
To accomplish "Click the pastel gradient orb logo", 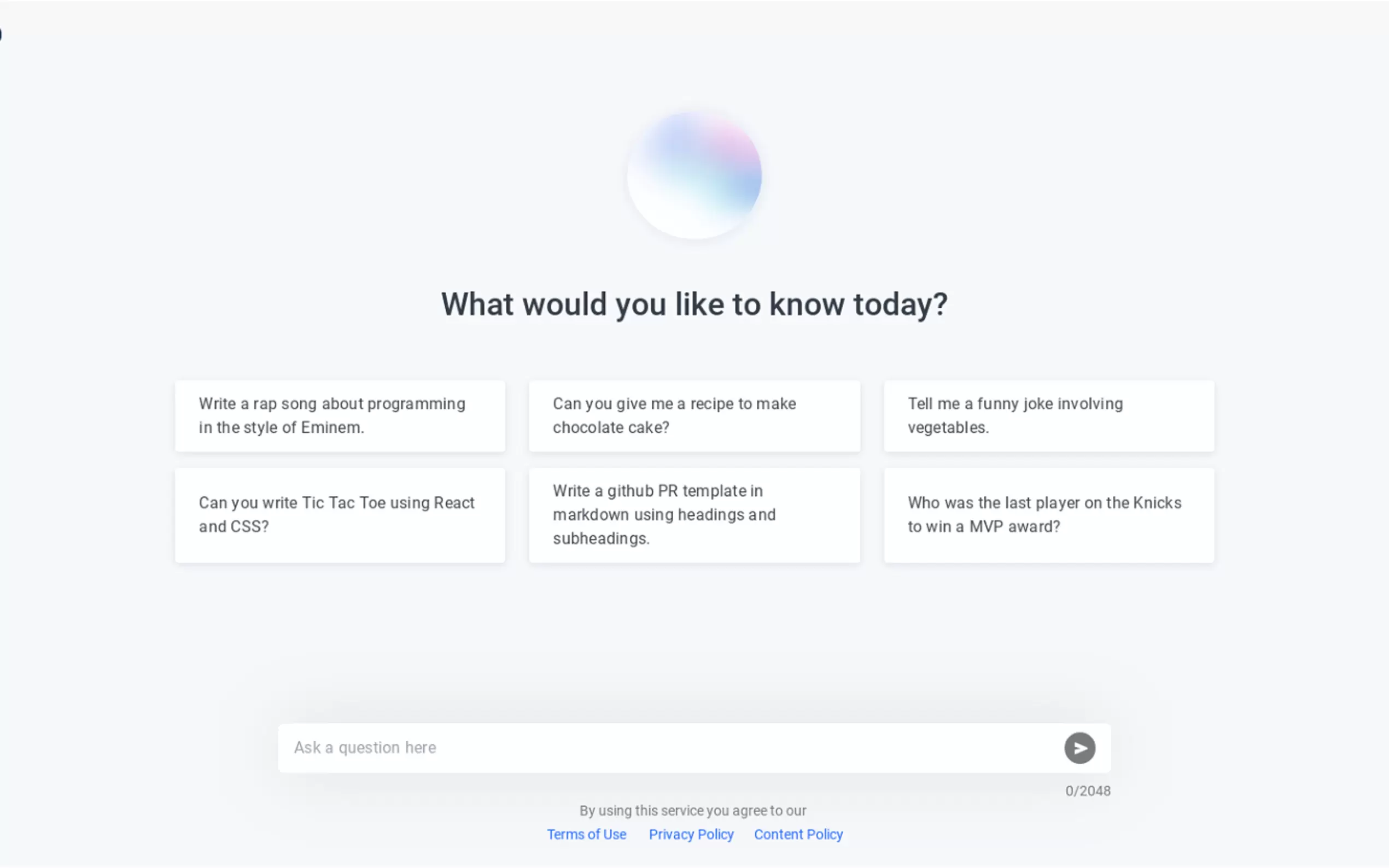I will pos(694,174).
